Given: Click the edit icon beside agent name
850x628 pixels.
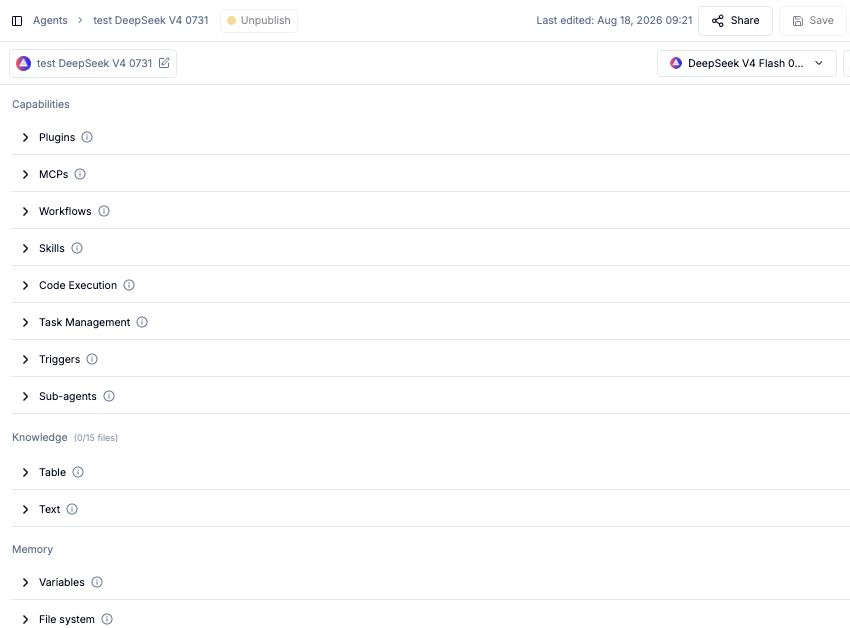Looking at the screenshot, I should click(x=164, y=63).
